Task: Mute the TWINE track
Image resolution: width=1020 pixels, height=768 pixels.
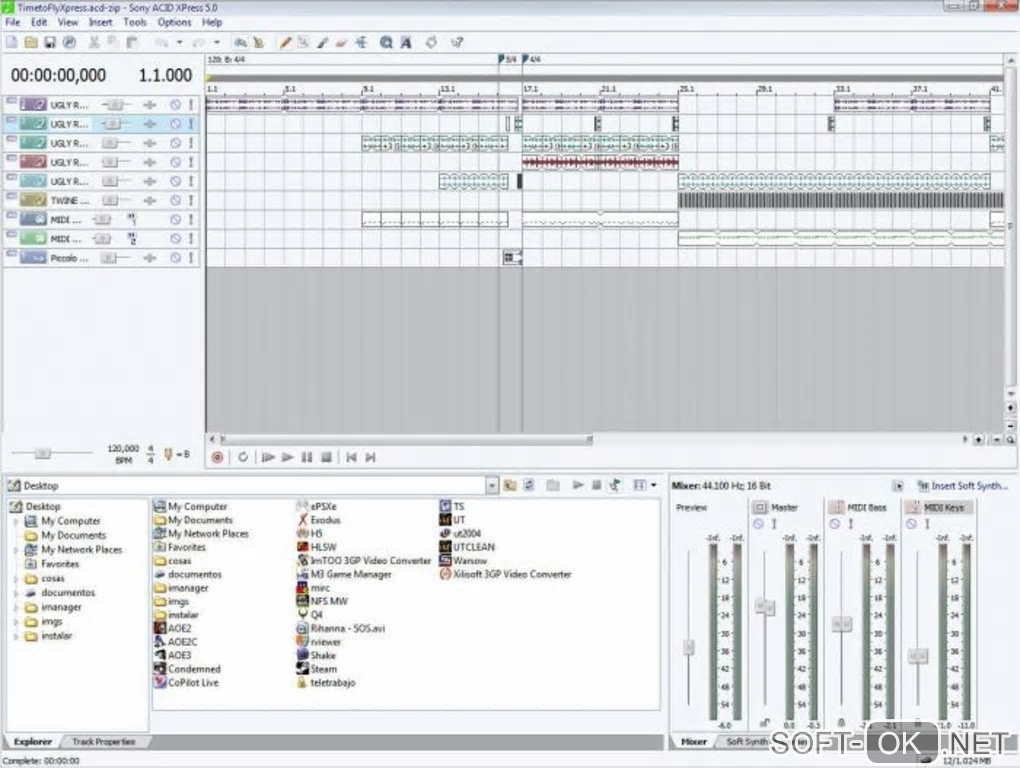Action: point(175,200)
